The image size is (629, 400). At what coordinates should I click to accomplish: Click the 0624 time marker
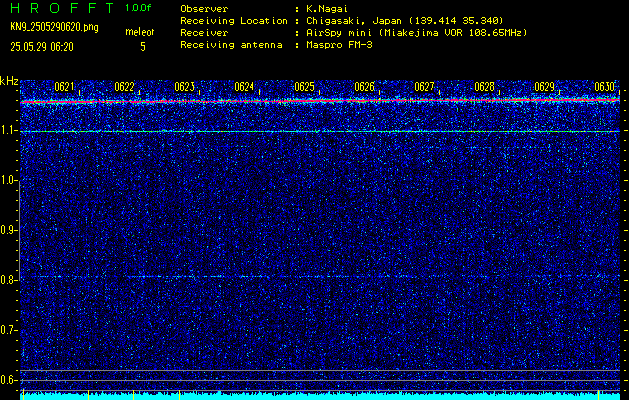(244, 87)
